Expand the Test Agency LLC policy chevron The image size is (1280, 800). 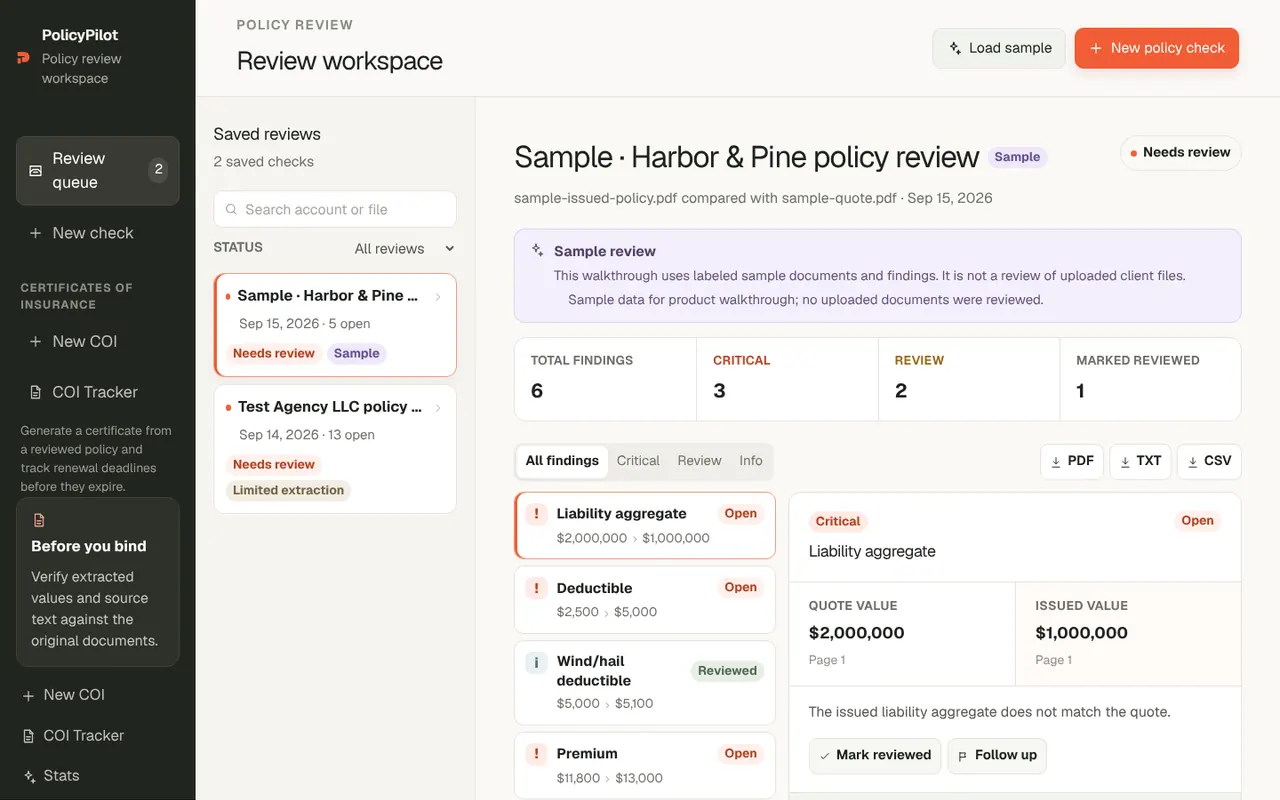point(438,407)
